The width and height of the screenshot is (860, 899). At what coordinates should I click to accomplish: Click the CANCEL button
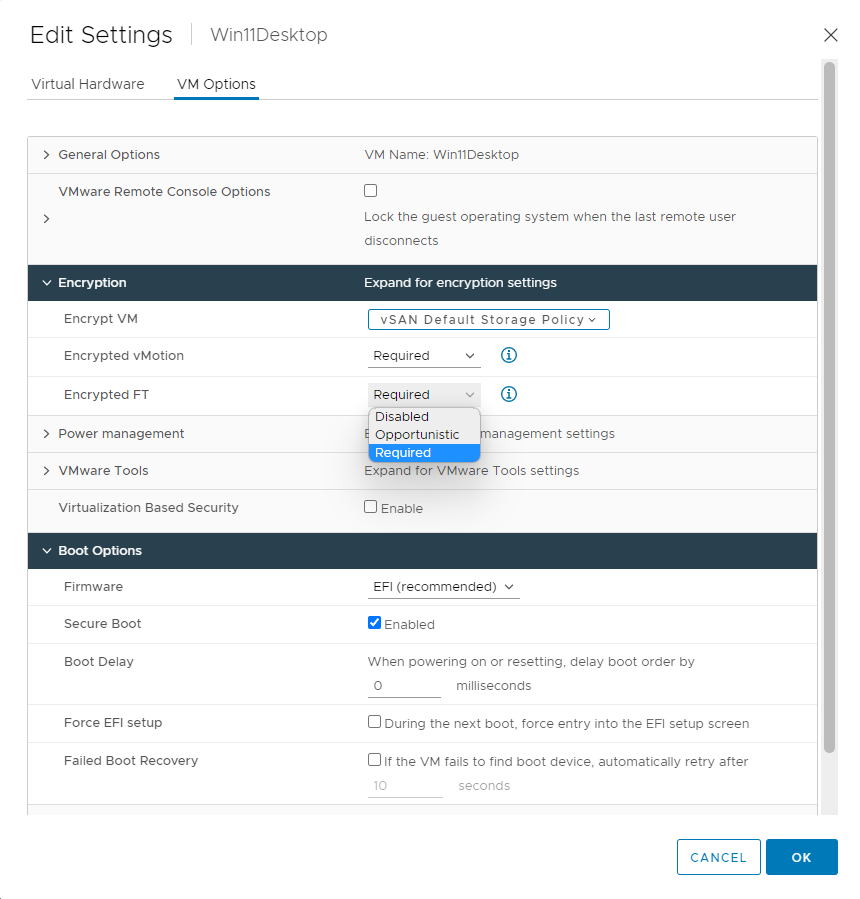[718, 857]
